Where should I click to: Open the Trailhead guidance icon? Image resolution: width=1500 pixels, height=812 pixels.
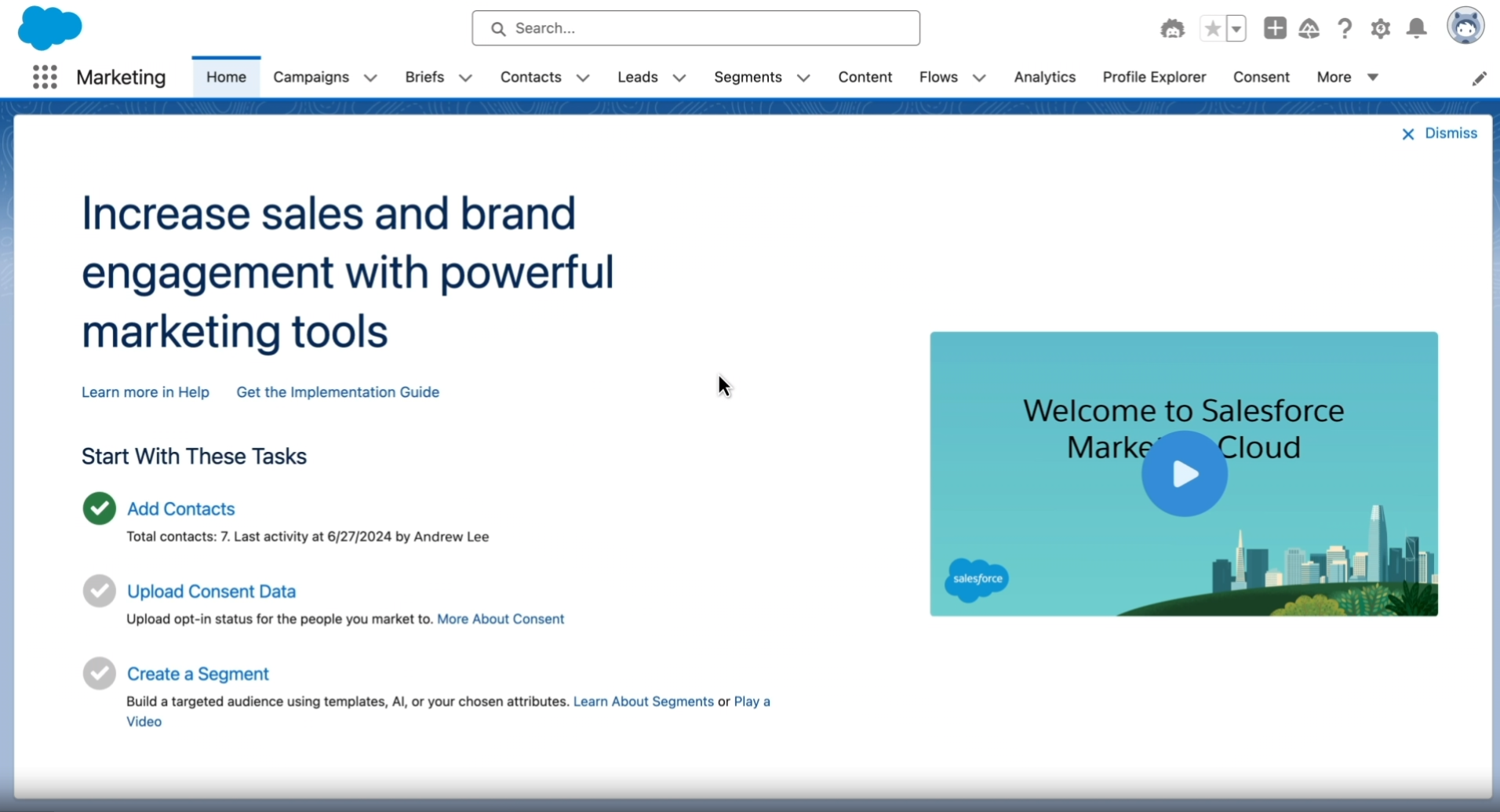pyautogui.click(x=1309, y=28)
